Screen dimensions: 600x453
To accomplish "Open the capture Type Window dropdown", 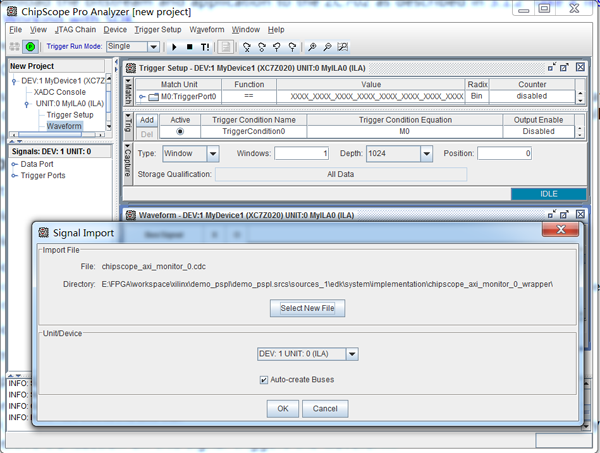I will click(213, 154).
